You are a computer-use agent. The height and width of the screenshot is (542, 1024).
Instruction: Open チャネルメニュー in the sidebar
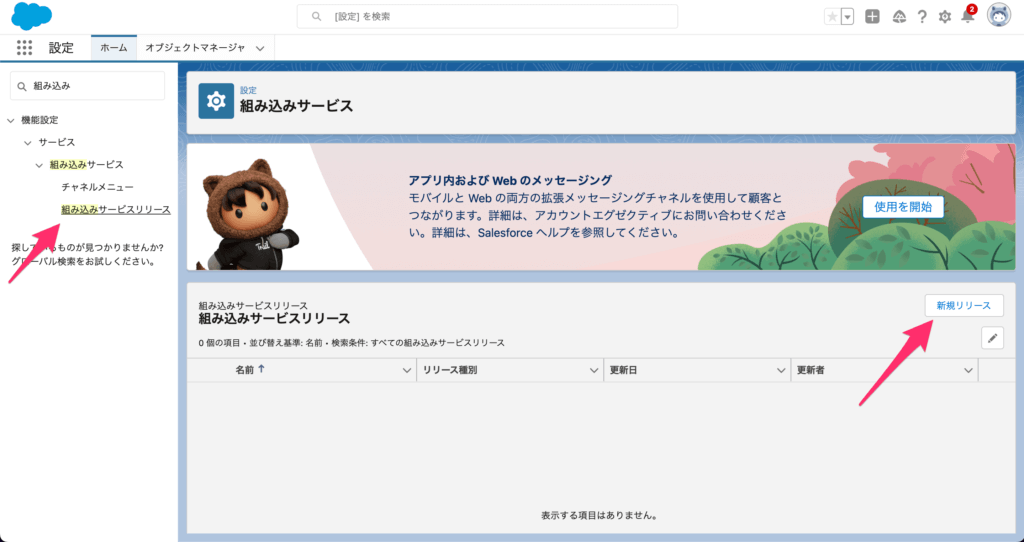(97, 187)
